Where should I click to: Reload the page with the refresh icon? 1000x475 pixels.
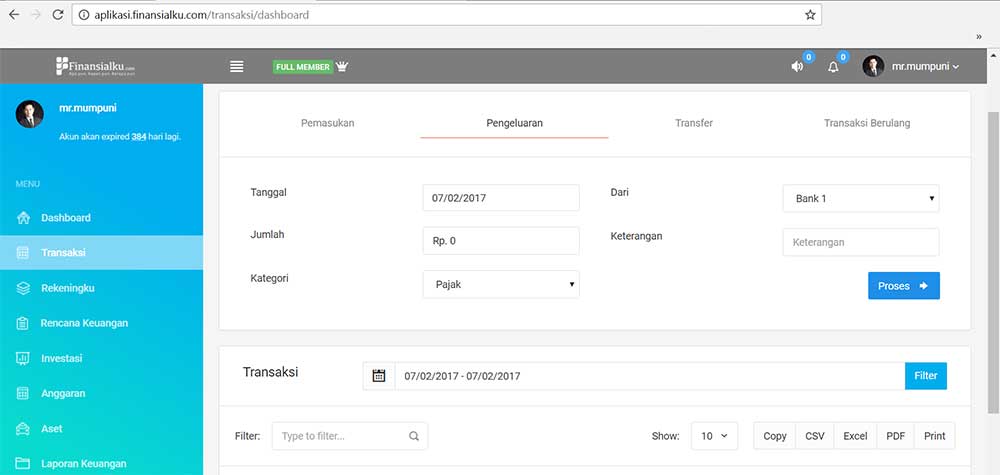point(57,15)
